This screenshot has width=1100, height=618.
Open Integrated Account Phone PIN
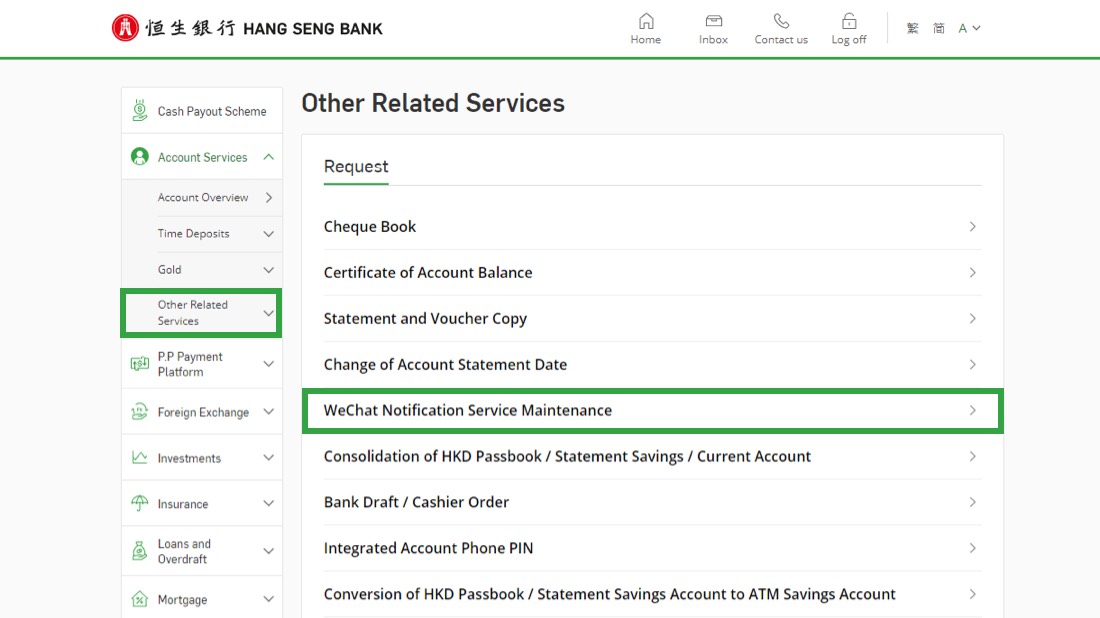(x=652, y=549)
